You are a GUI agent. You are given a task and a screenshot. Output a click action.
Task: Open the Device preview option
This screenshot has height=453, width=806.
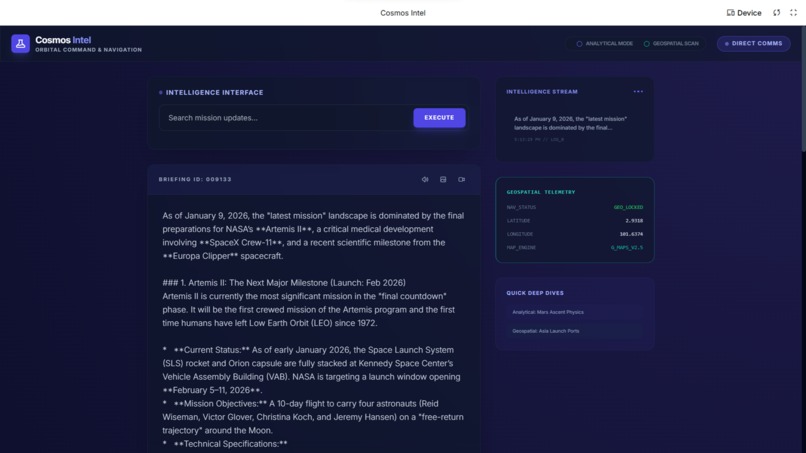[x=744, y=13]
